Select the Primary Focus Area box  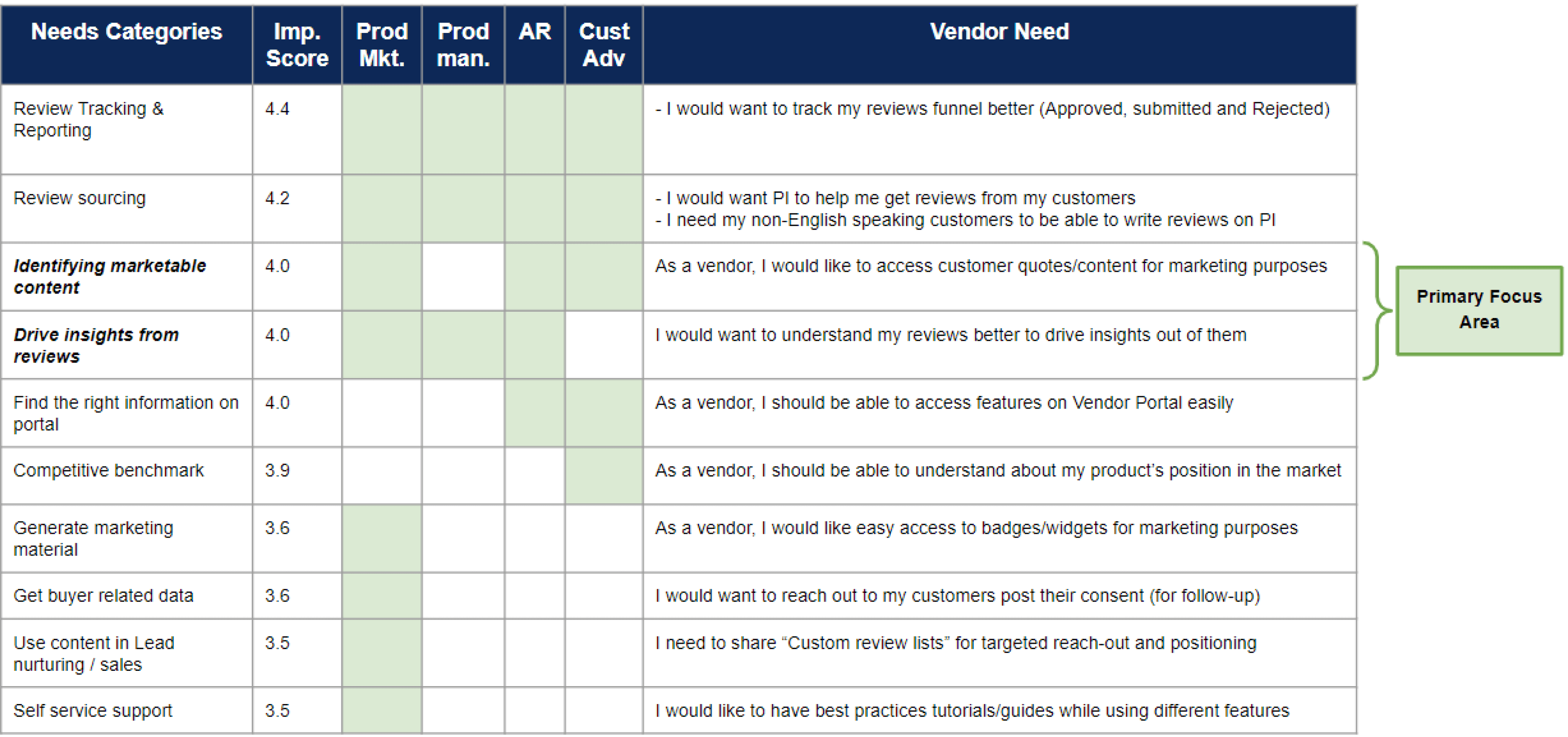1479,310
